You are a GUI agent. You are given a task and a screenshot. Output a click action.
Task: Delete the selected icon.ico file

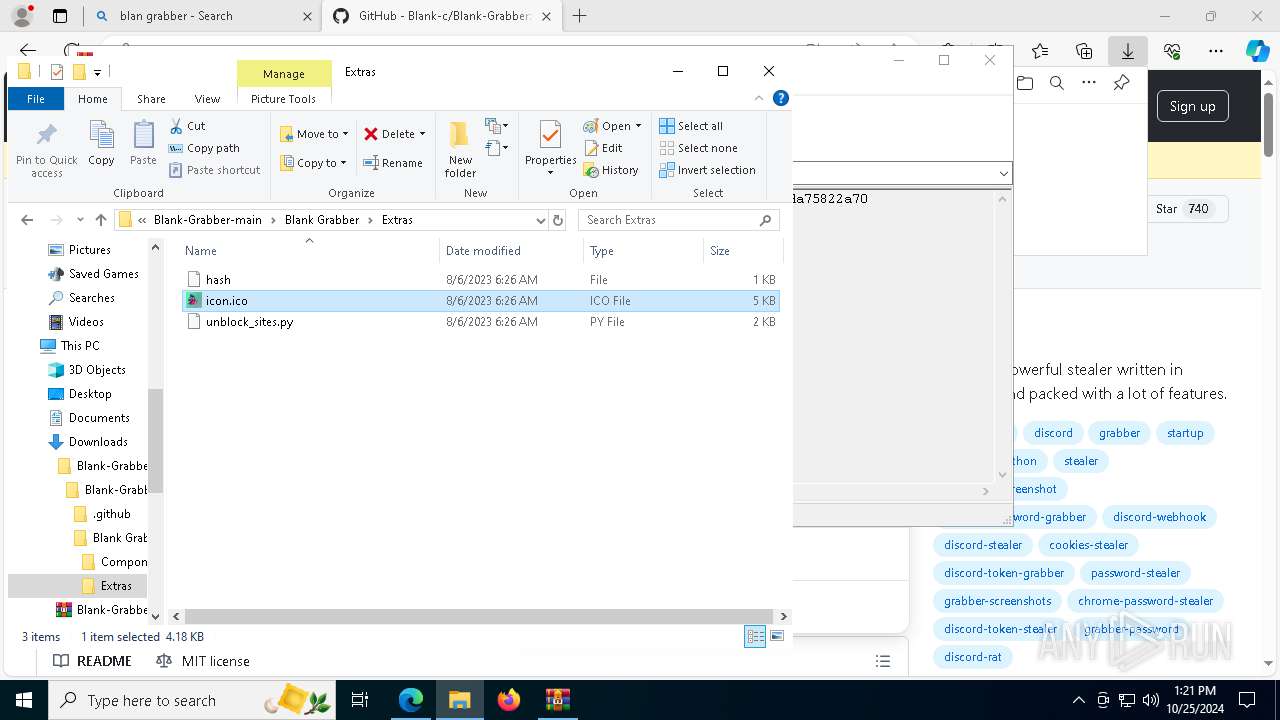[389, 134]
